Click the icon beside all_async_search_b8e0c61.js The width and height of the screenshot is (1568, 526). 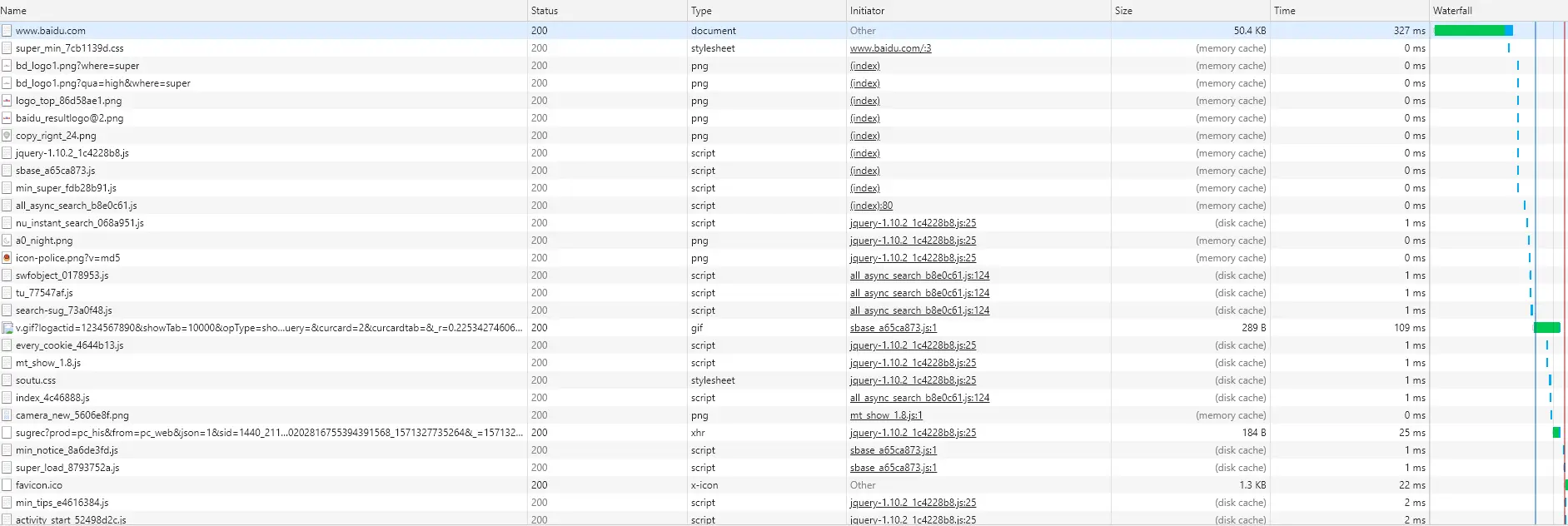(7, 206)
